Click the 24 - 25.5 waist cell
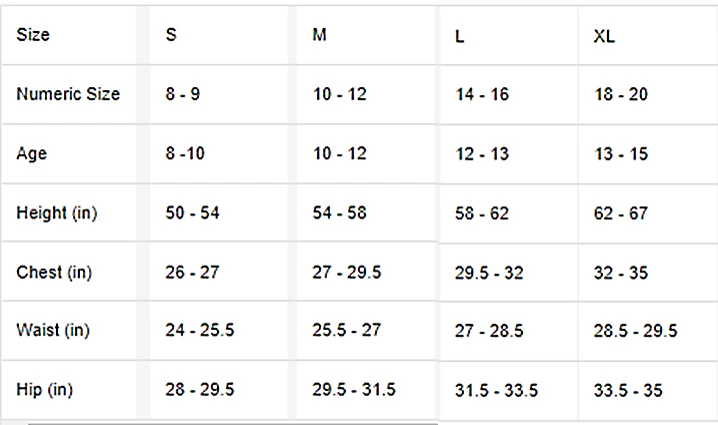The image size is (718, 425). coord(200,331)
